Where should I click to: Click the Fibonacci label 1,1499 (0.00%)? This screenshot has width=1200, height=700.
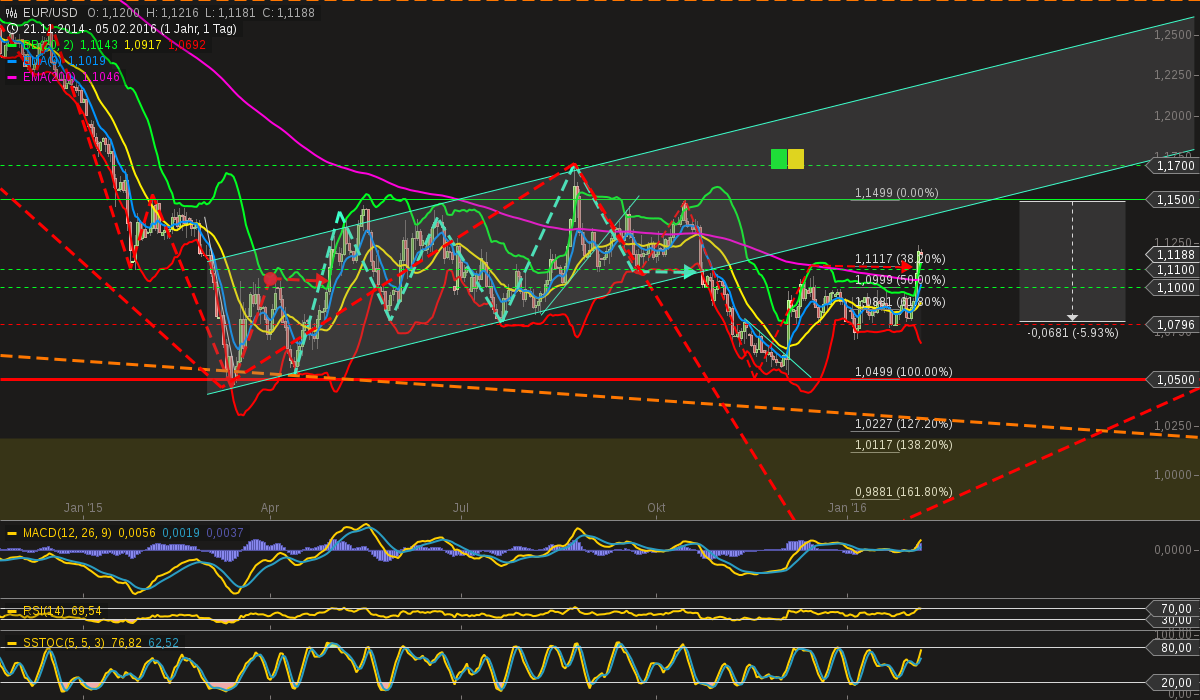pyautogui.click(x=896, y=193)
